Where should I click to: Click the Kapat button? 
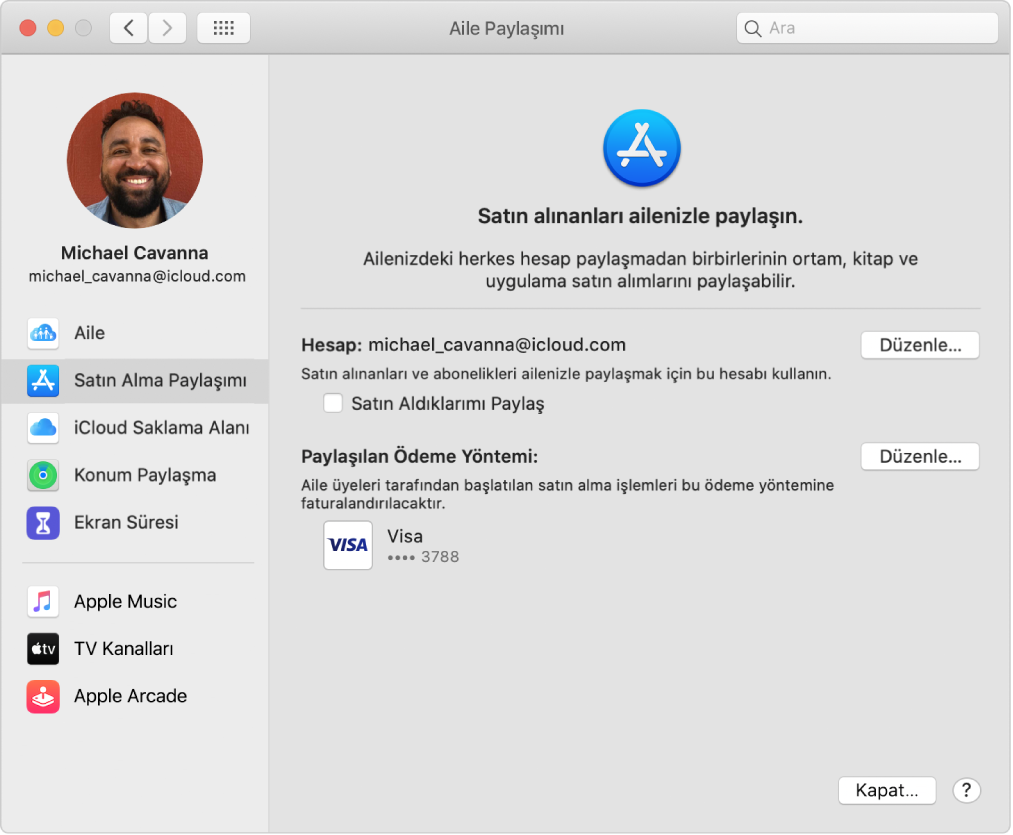[887, 790]
